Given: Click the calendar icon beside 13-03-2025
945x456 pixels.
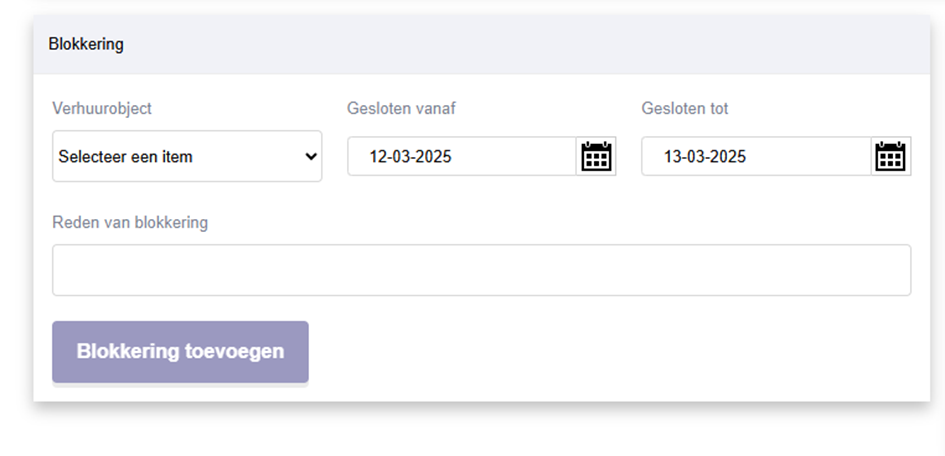Looking at the screenshot, I should [x=891, y=157].
